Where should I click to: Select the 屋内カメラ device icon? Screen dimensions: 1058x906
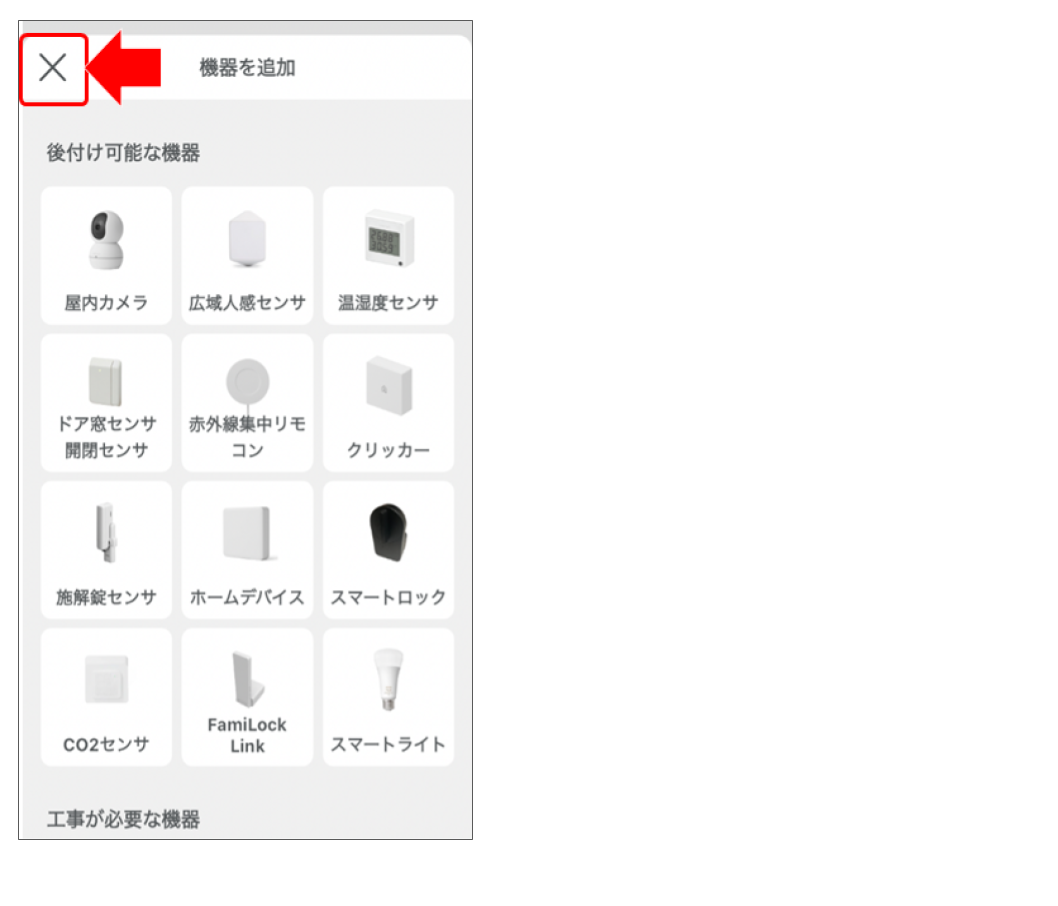tap(106, 240)
